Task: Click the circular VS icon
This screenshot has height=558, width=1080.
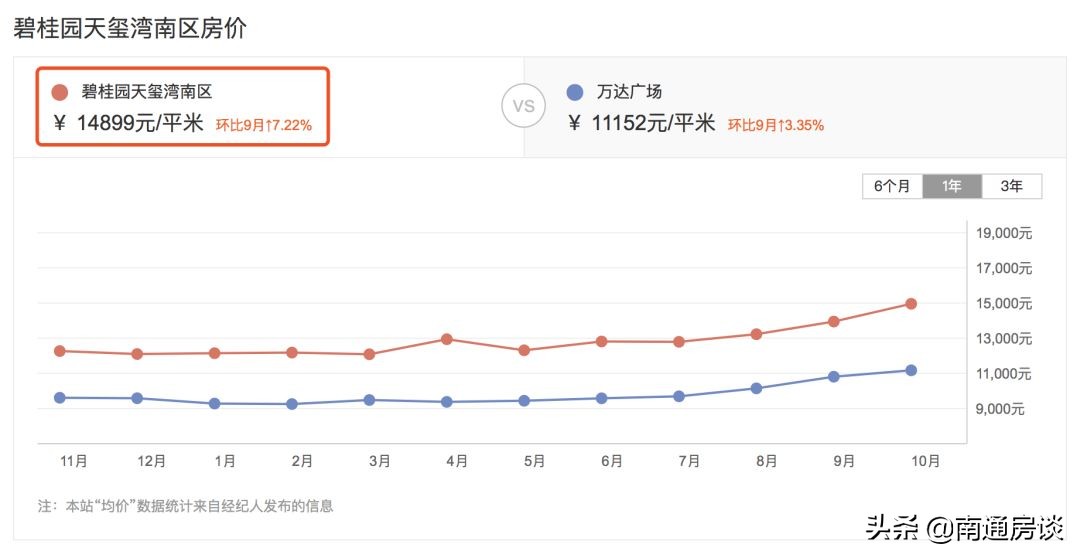Action: (x=523, y=106)
